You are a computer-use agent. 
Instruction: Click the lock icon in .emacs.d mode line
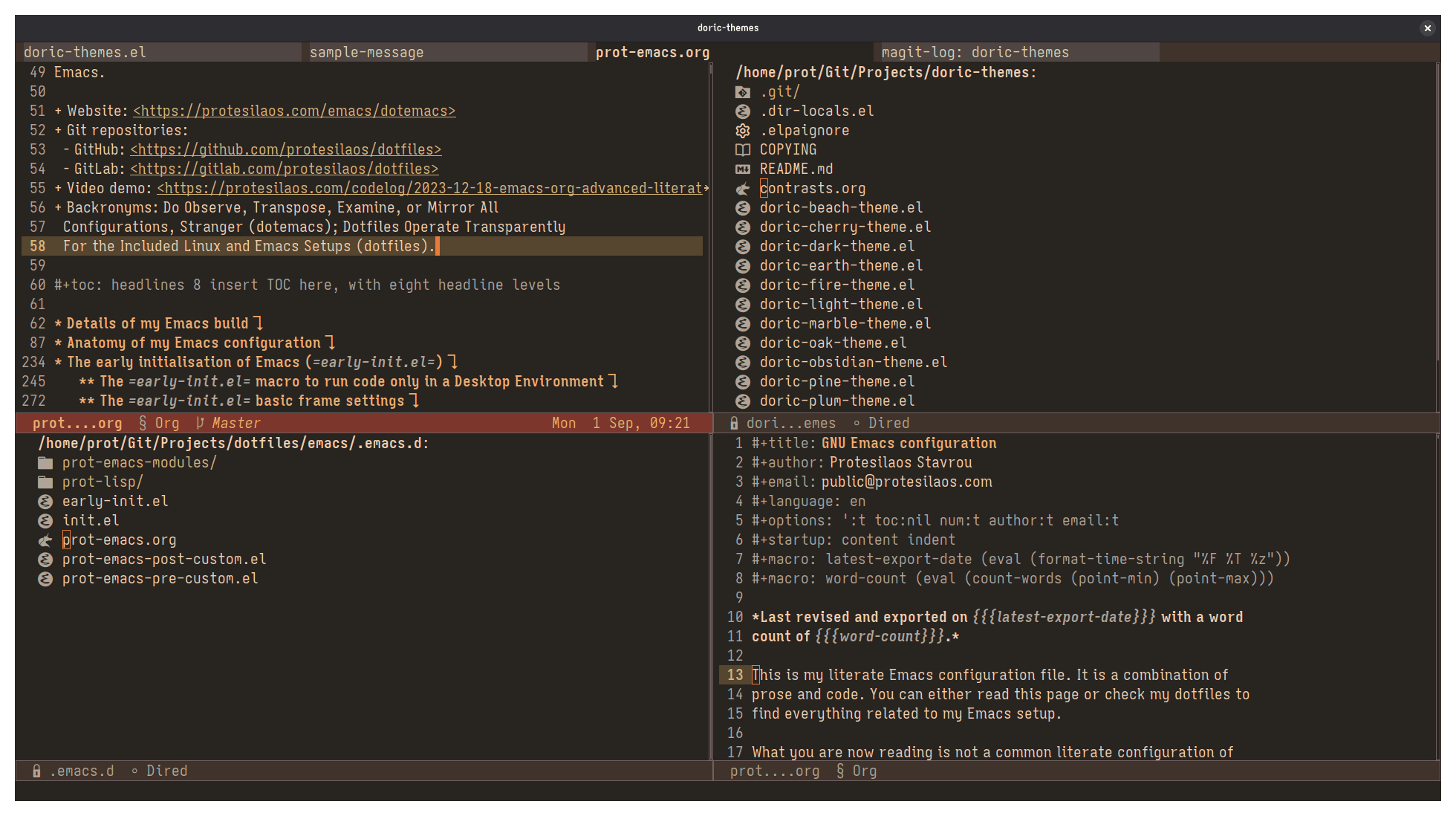(x=36, y=771)
